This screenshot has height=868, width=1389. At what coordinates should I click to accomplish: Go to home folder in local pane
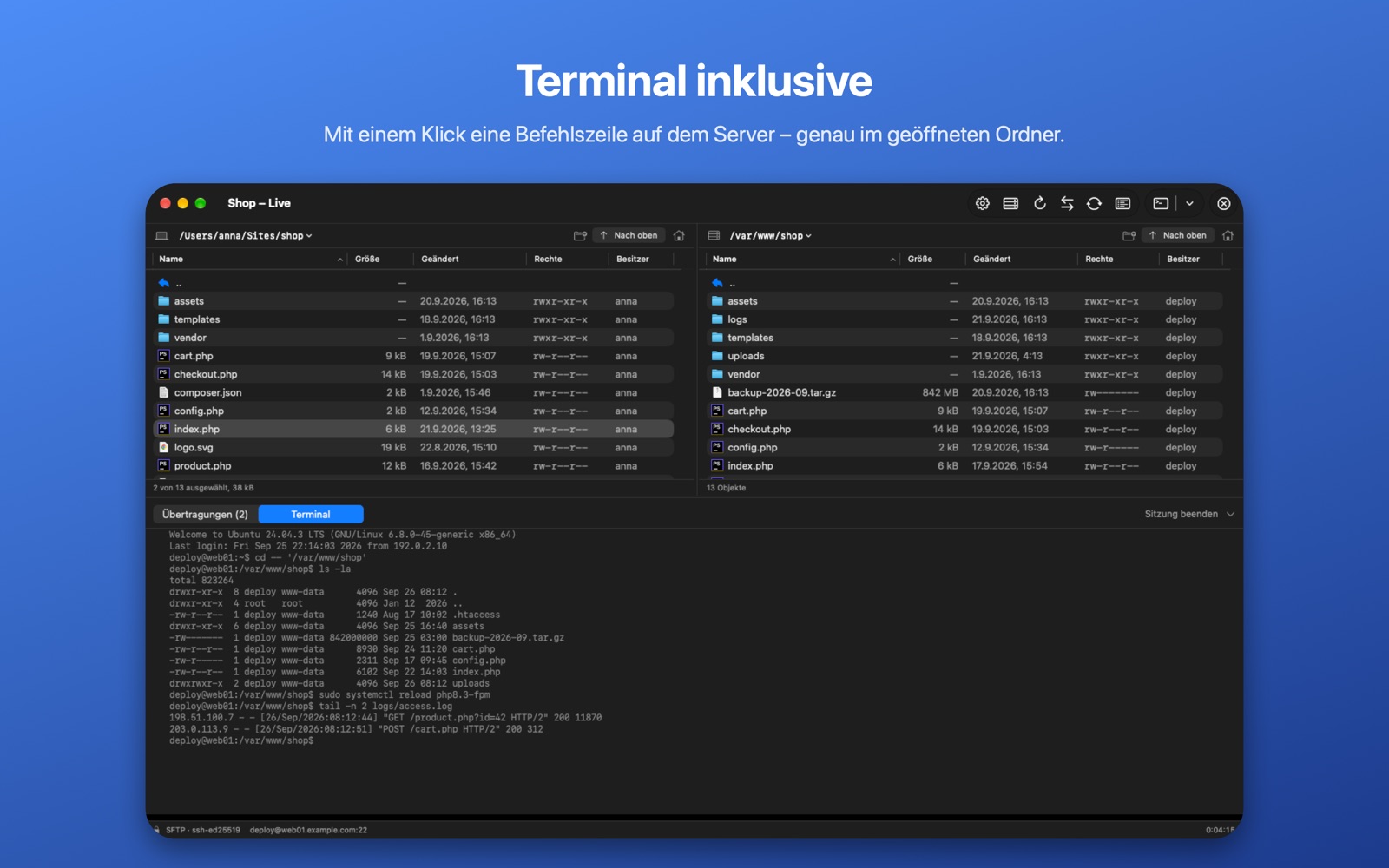[x=679, y=235]
